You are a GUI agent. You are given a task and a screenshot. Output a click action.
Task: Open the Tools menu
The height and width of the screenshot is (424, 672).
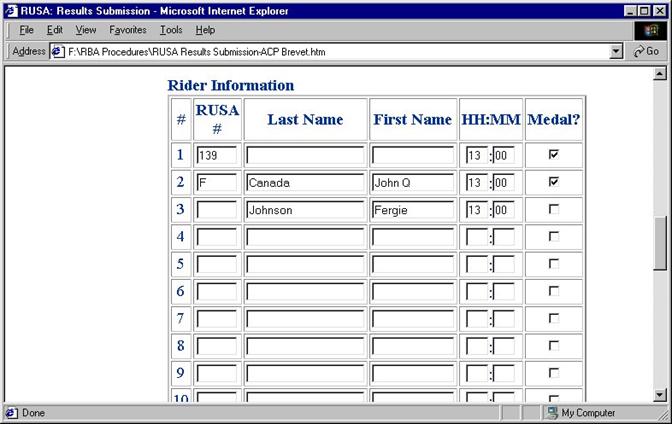pyautogui.click(x=171, y=30)
